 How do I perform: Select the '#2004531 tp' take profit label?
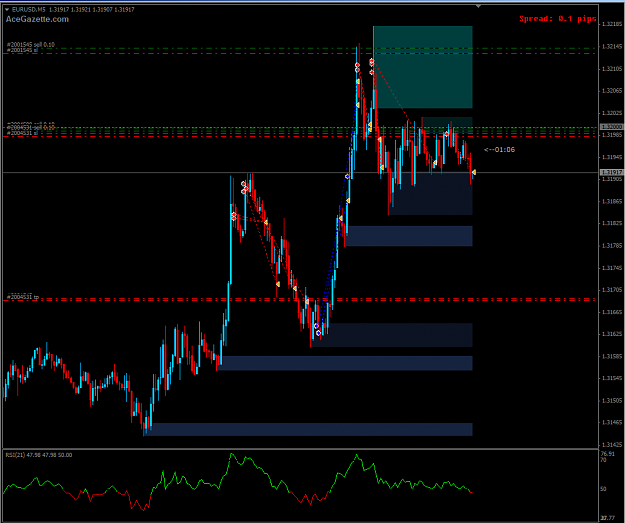(23, 297)
